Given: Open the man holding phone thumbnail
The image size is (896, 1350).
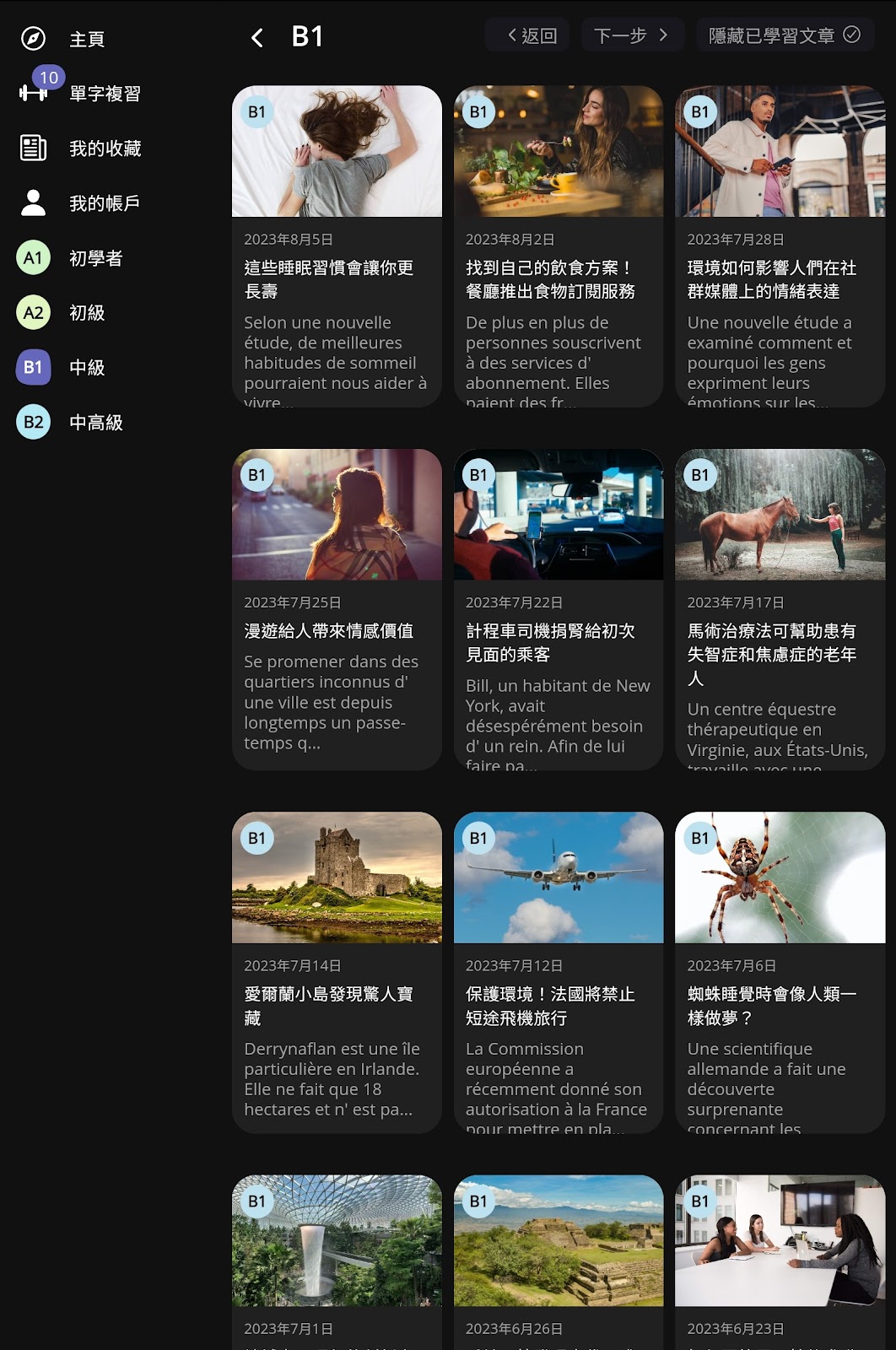Looking at the screenshot, I should (x=780, y=151).
